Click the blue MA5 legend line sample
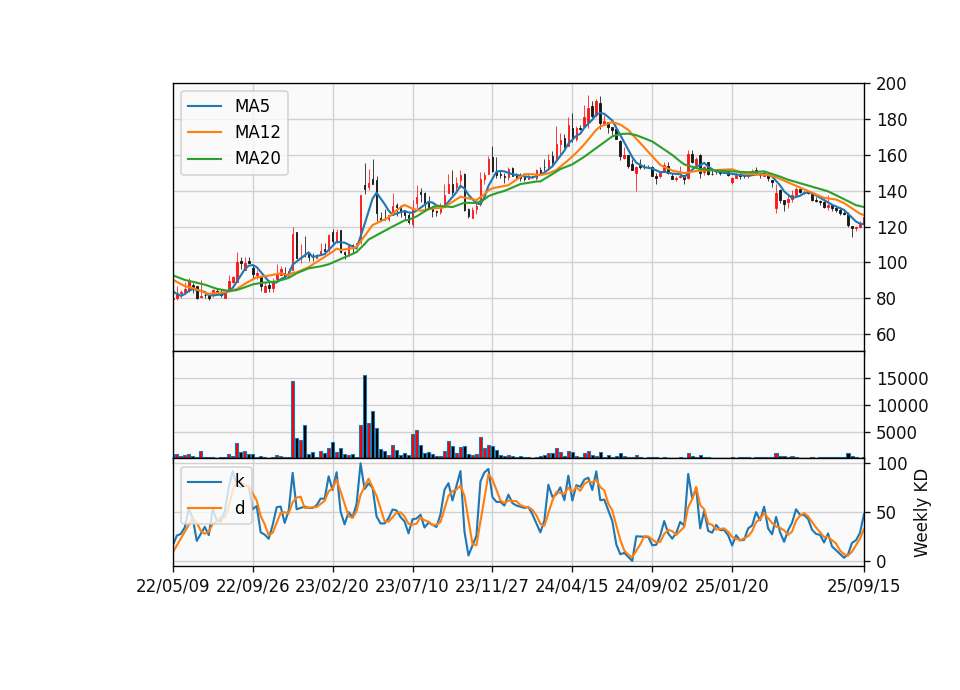 click(204, 106)
